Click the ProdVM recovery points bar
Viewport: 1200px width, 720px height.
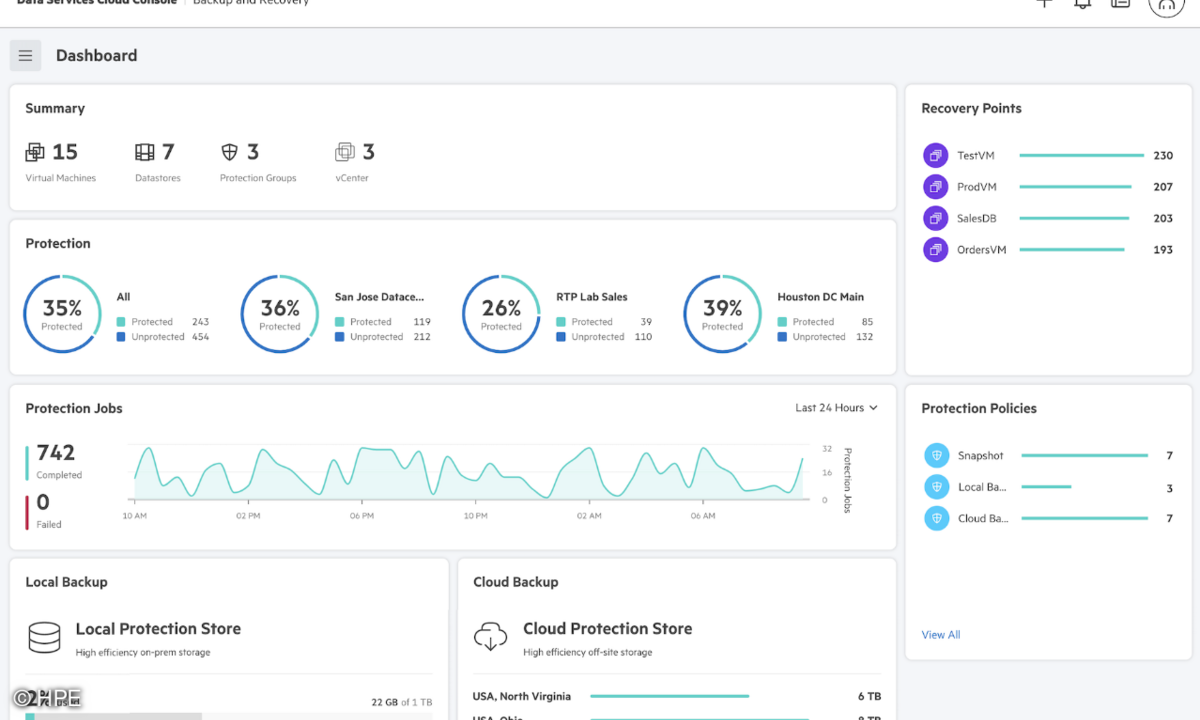point(1075,187)
